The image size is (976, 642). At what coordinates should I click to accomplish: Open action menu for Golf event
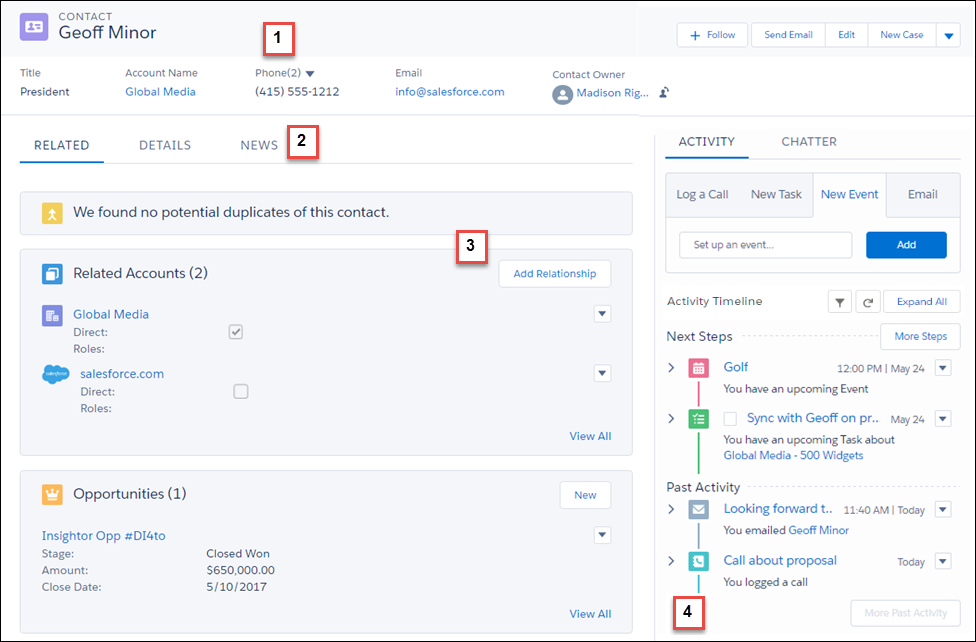[943, 368]
